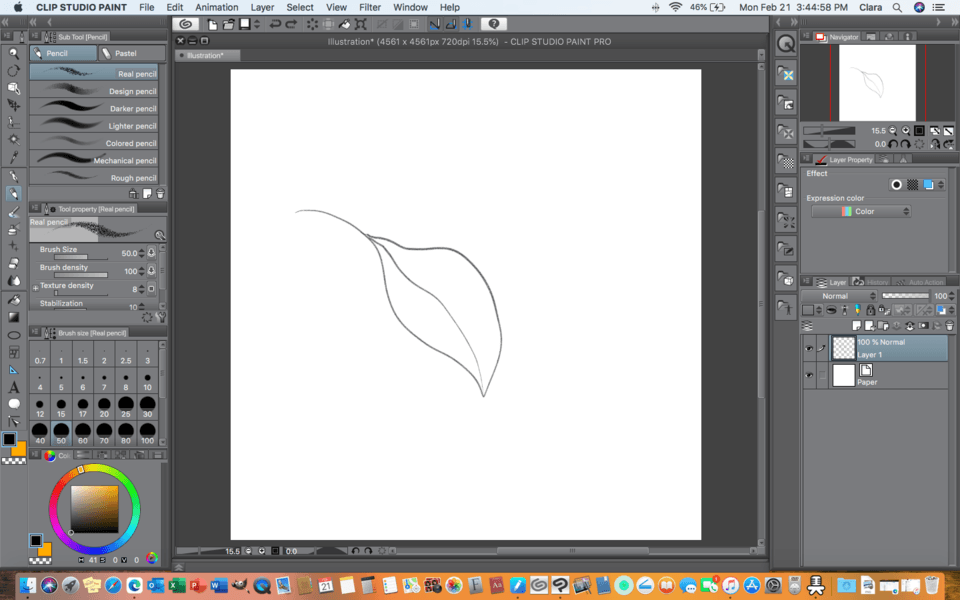Pick the Ruler tool
Image resolution: width=960 pixels, height=600 pixels.
pyautogui.click(x=14, y=369)
